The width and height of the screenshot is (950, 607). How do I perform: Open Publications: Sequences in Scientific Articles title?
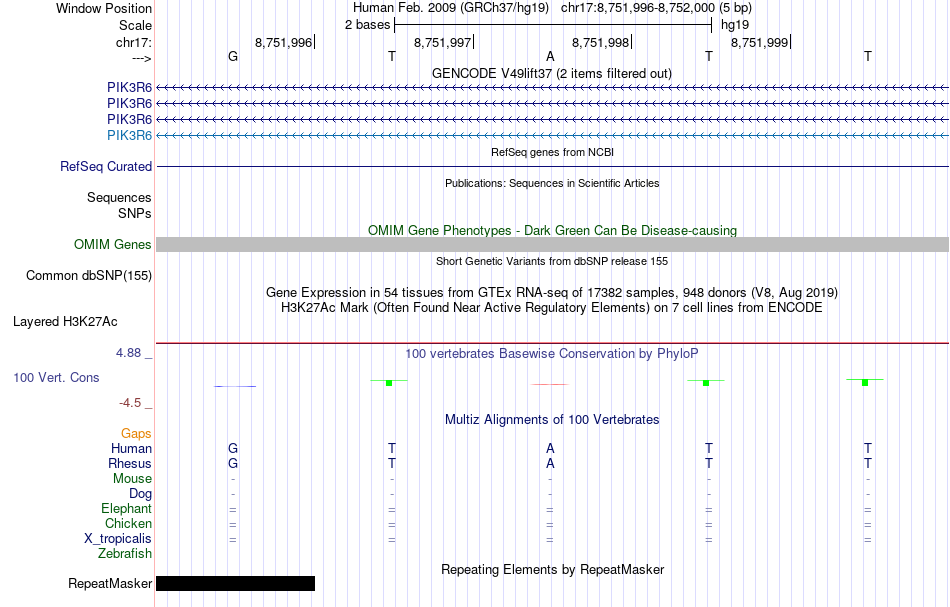click(552, 183)
